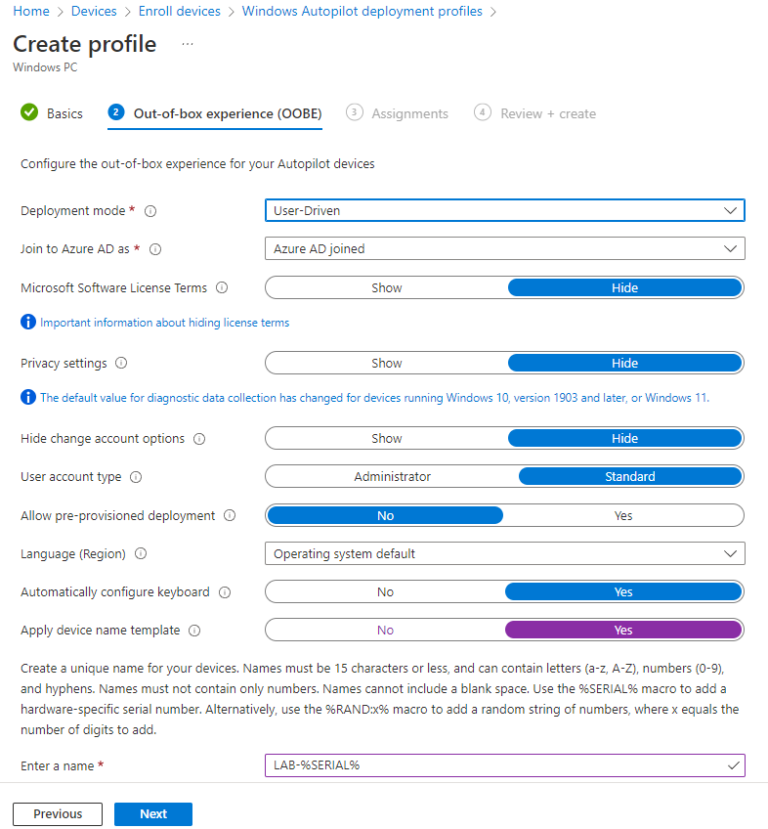Set Automatically configure keyboard to No
Image resolution: width=768 pixels, height=829 pixels.
point(385,592)
